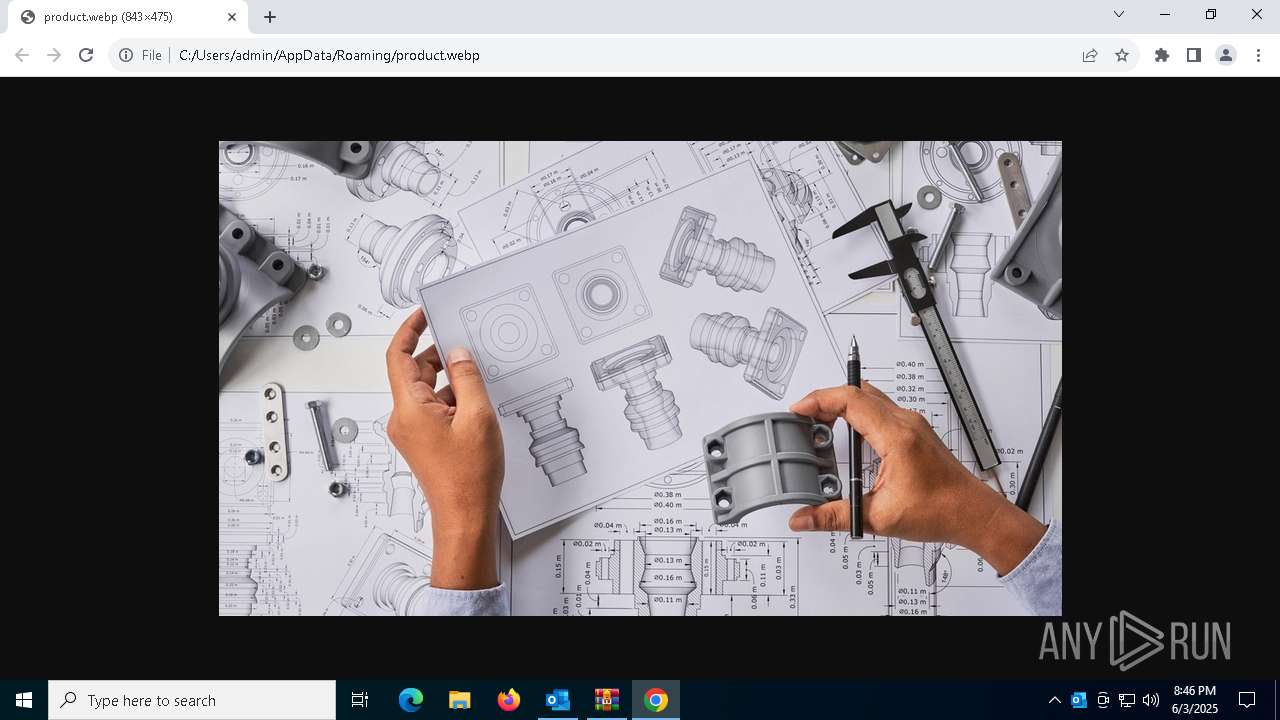Open the clock showing 8:46 PM
This screenshot has height=720, width=1280.
(1195, 700)
